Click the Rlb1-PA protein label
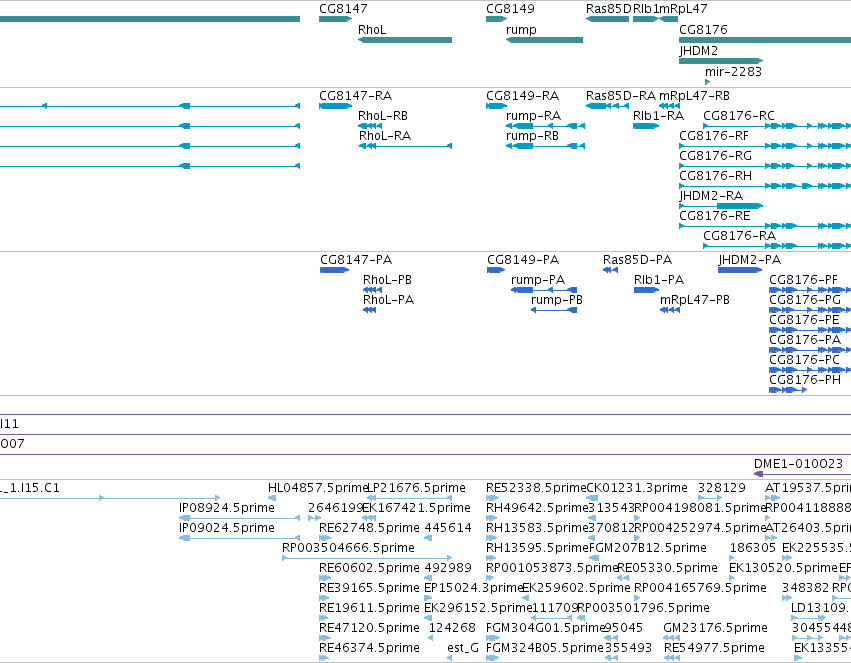The height and width of the screenshot is (663, 851). point(659,280)
